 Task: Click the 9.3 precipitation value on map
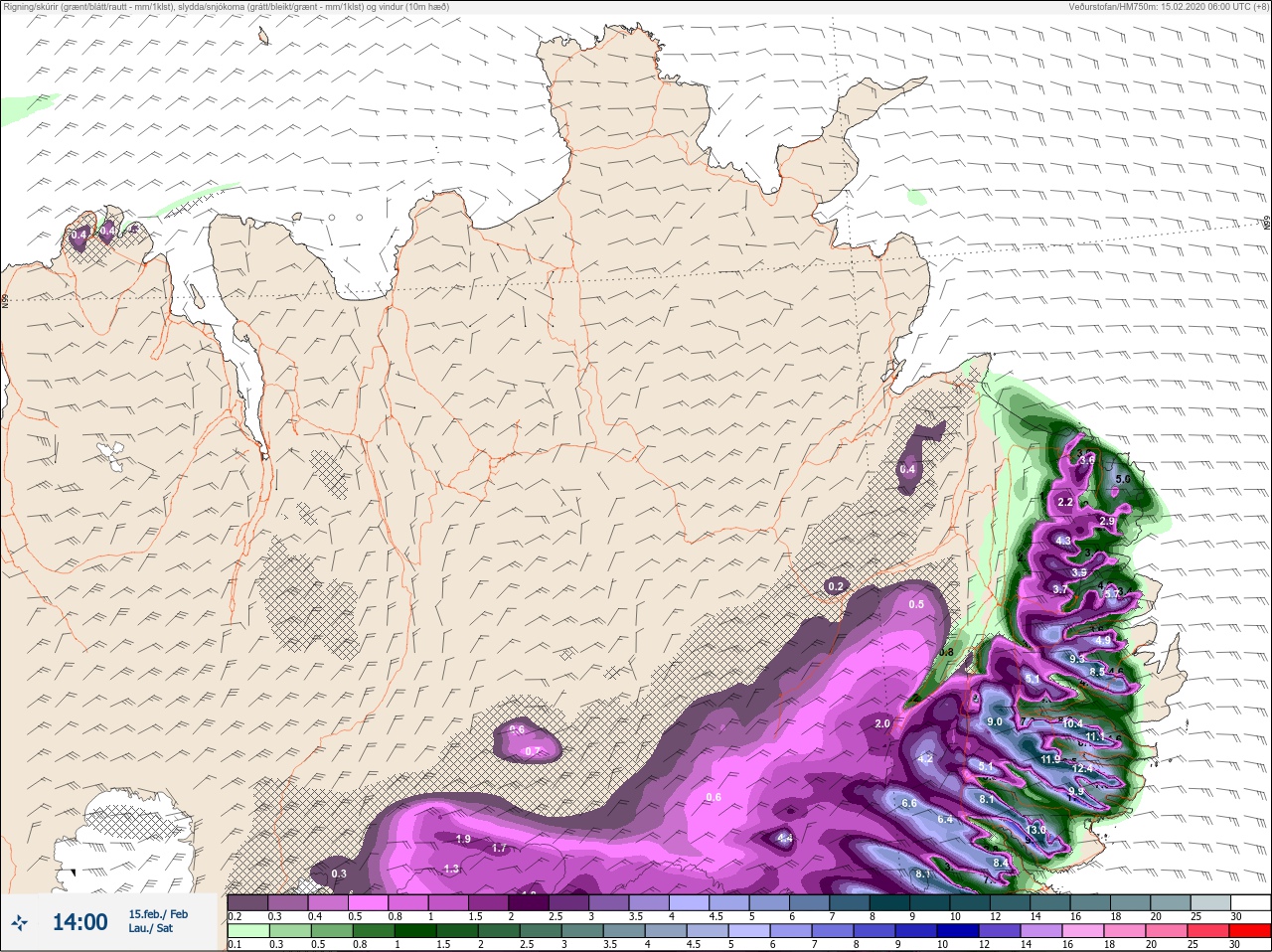1077,659
